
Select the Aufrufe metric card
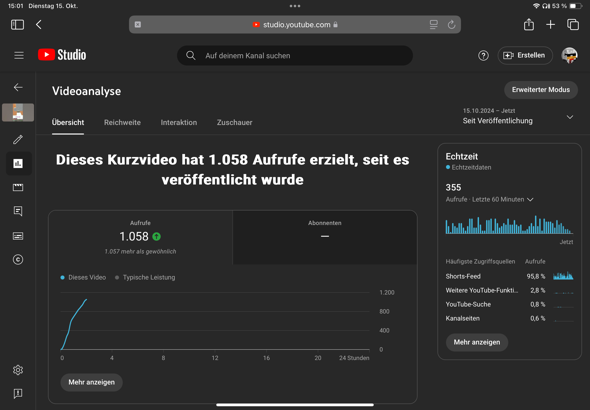[x=141, y=237]
